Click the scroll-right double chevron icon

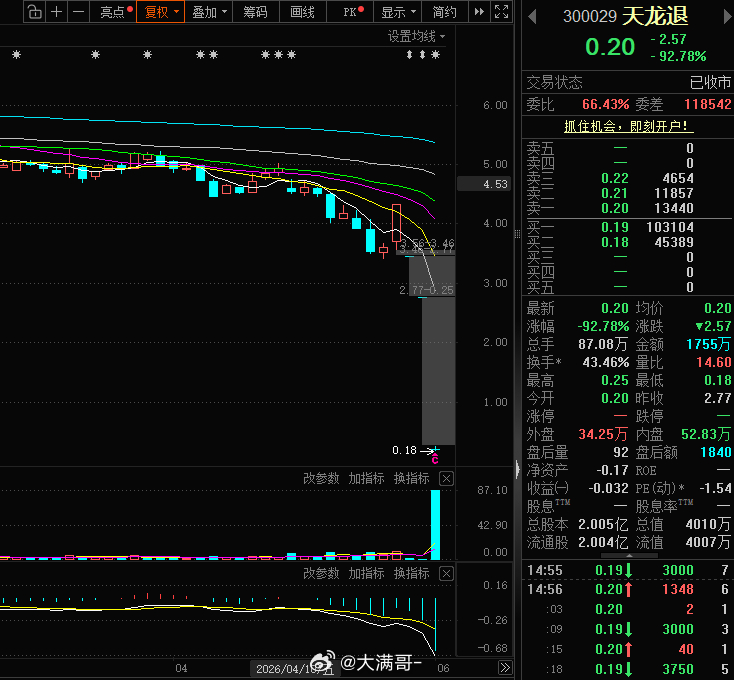[x=505, y=667]
